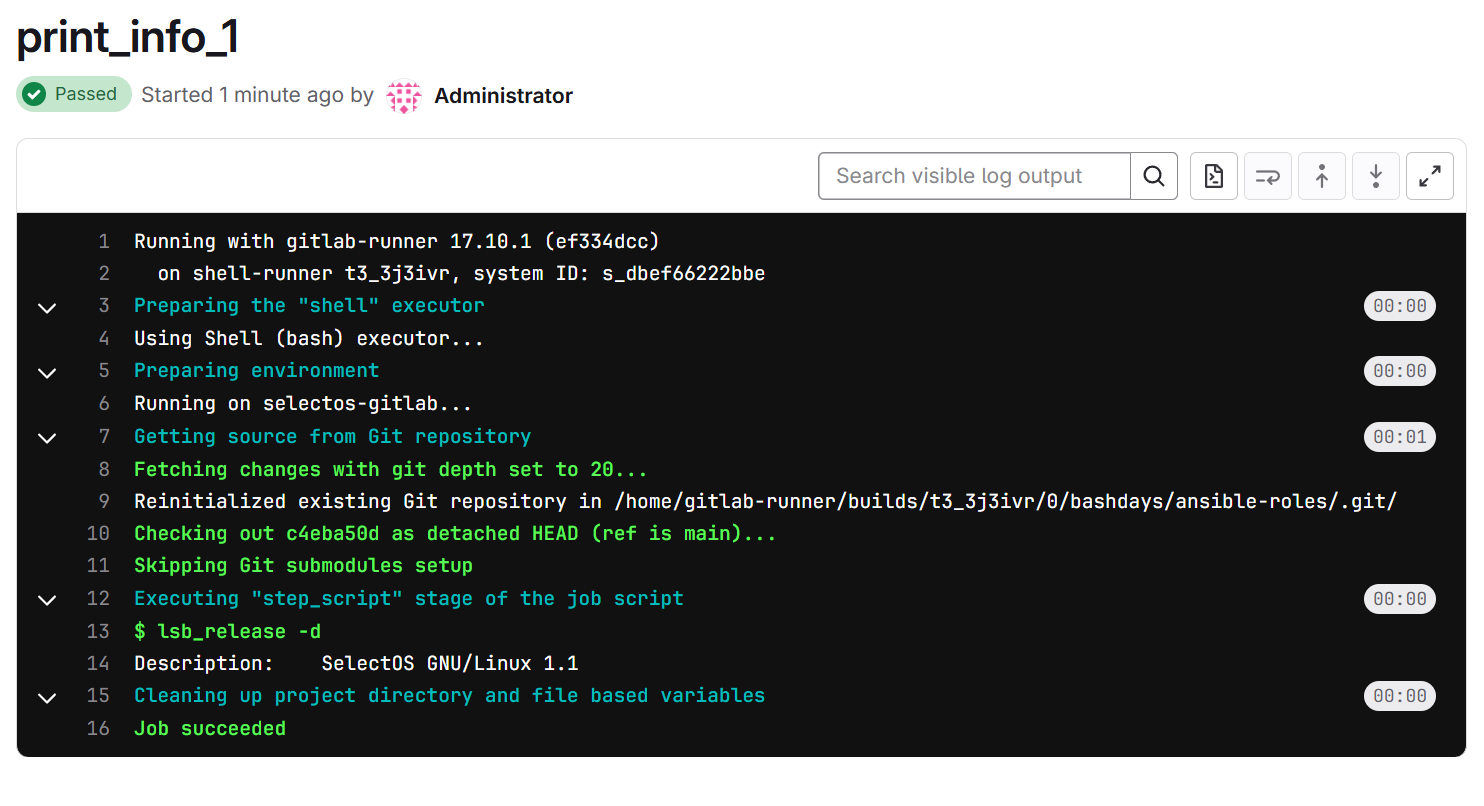
Task: Collapse the Executing "step_script" stage section
Action: click(47, 600)
